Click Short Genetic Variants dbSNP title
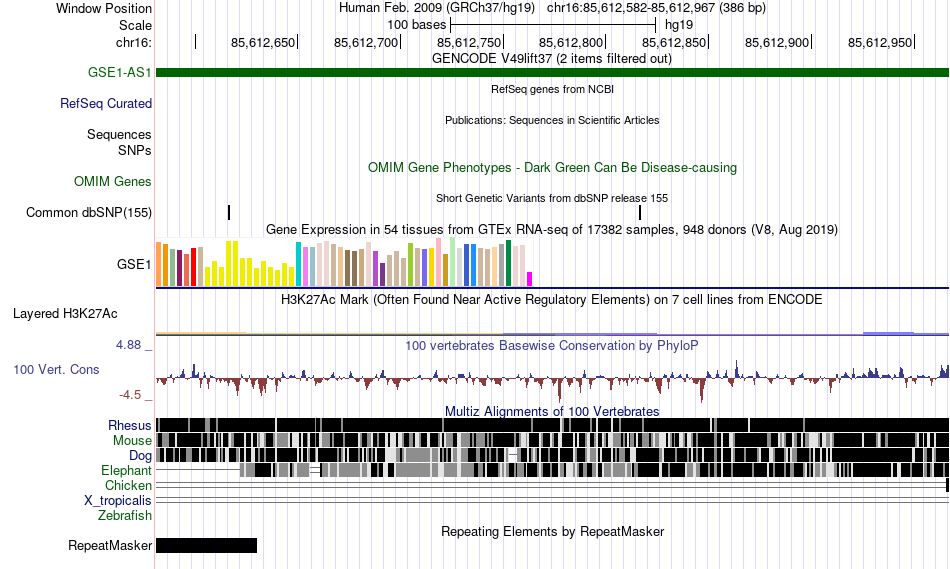Image resolution: width=950 pixels, height=569 pixels. (x=552, y=198)
